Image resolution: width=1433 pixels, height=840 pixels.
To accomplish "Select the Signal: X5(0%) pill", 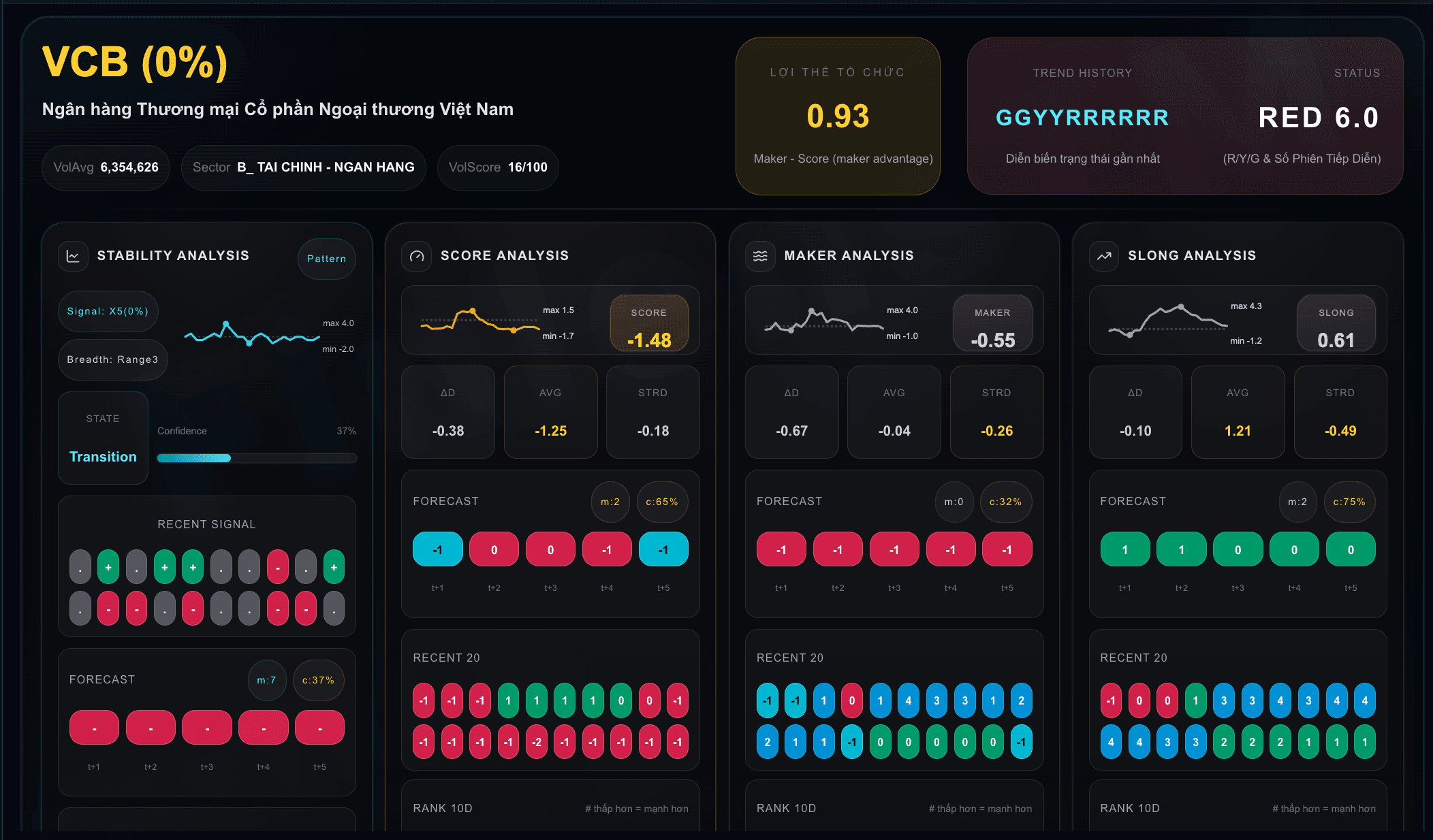I will [x=108, y=311].
